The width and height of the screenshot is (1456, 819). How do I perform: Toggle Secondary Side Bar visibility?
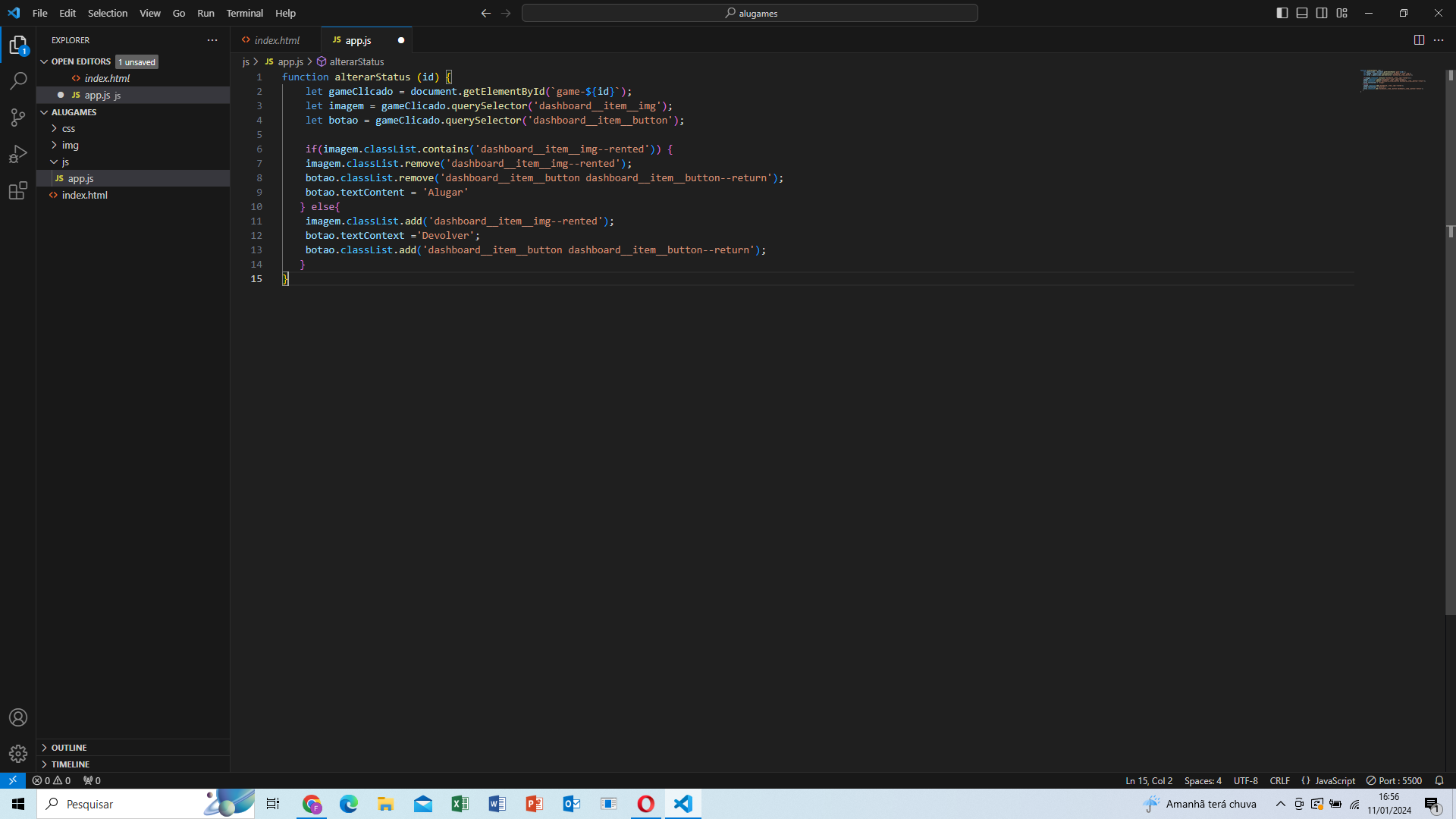click(x=1322, y=13)
